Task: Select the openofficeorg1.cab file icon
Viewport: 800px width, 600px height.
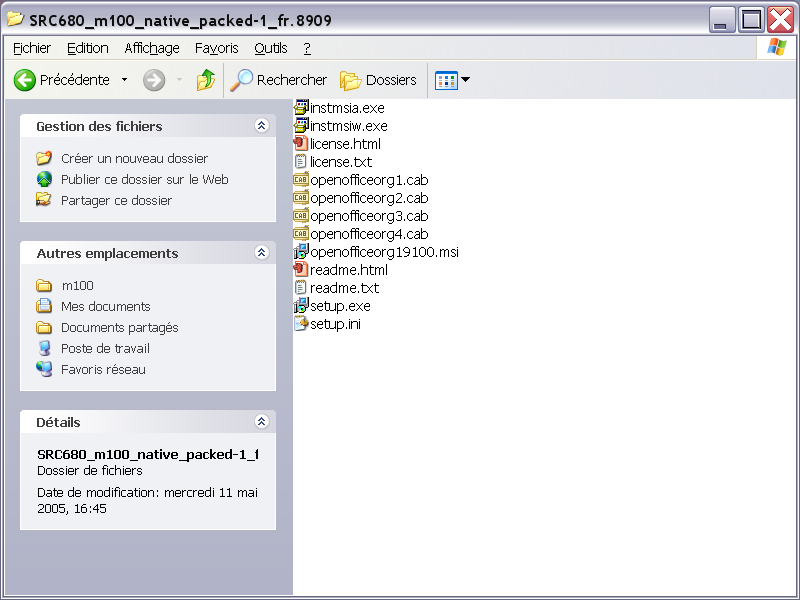Action: tap(301, 180)
